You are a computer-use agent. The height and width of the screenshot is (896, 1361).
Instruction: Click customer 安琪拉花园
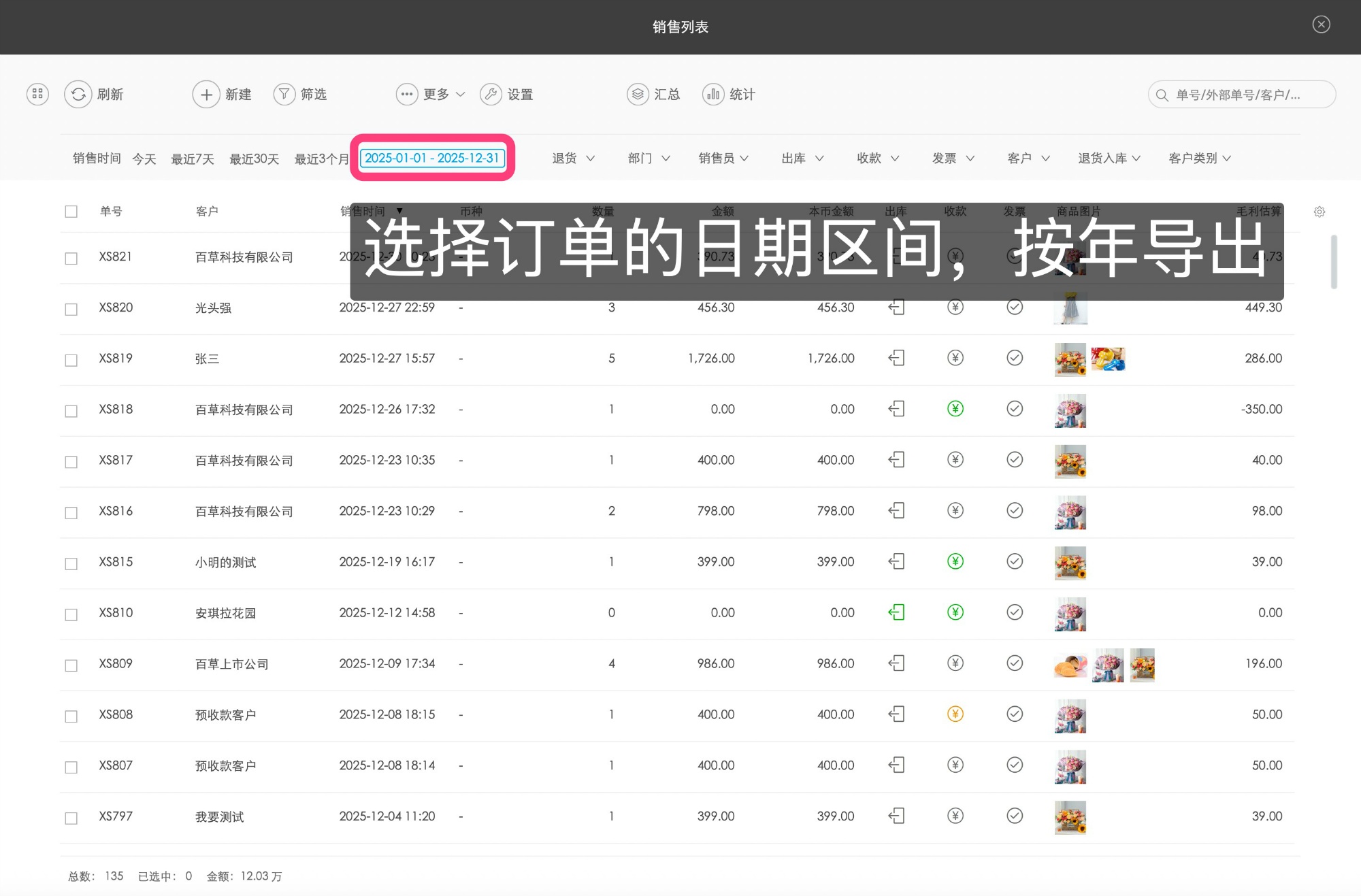pos(225,613)
